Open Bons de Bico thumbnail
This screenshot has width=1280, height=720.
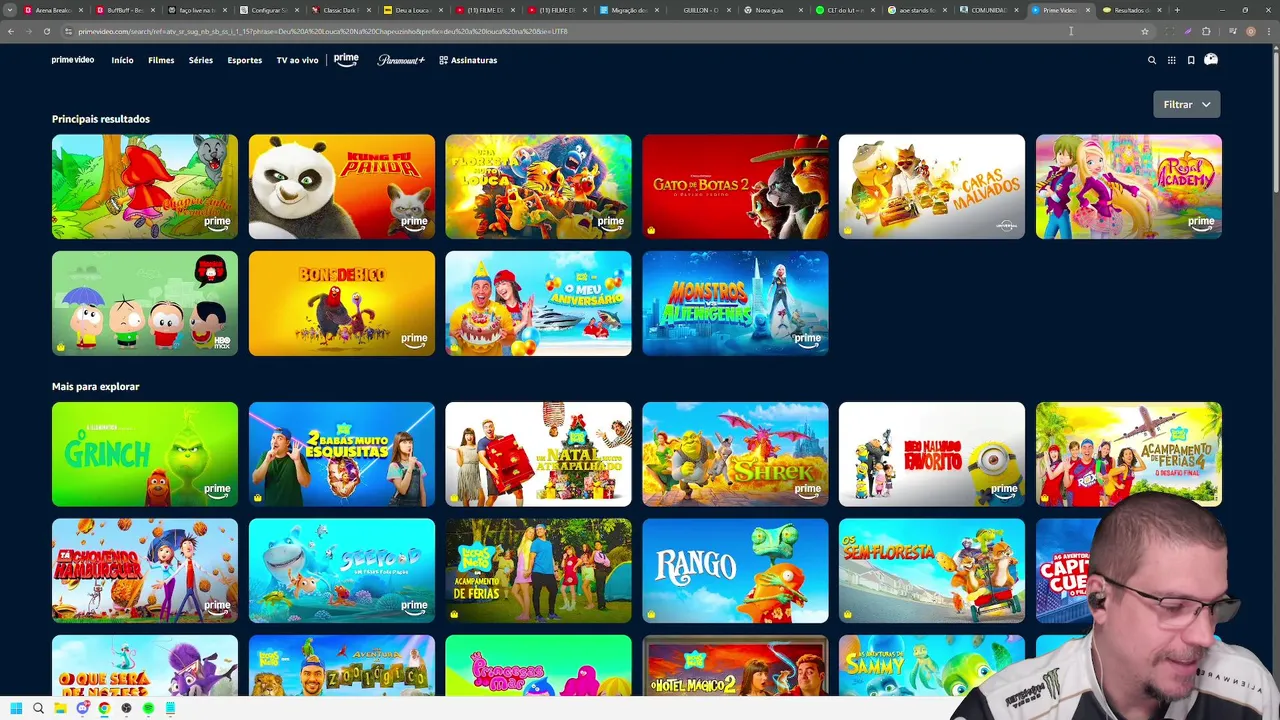[342, 303]
